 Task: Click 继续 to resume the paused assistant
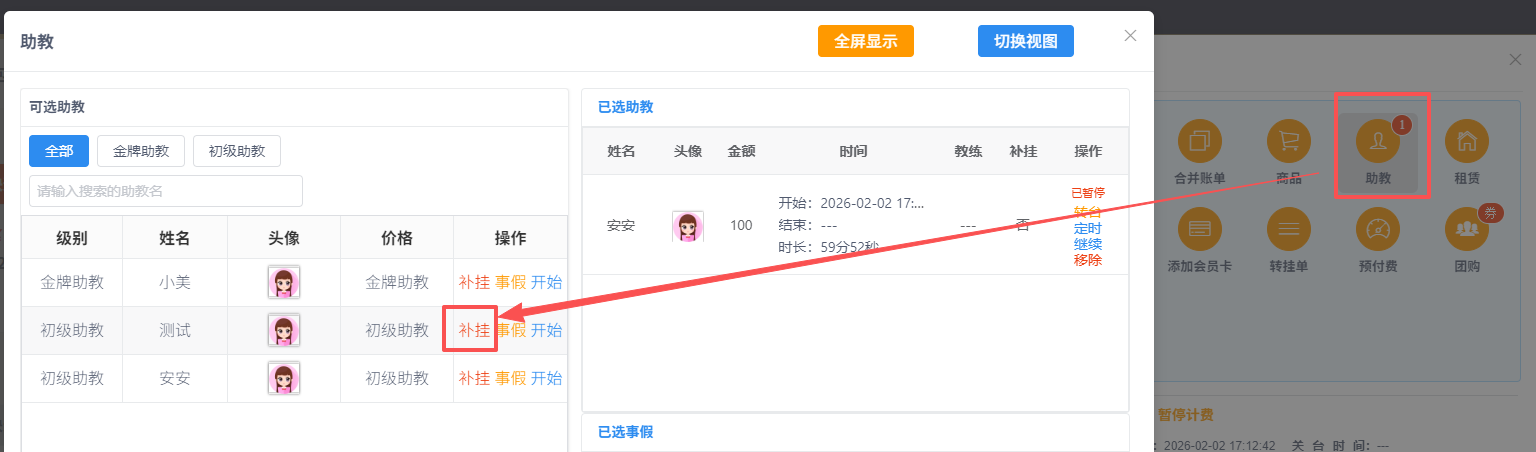pyautogui.click(x=1088, y=243)
